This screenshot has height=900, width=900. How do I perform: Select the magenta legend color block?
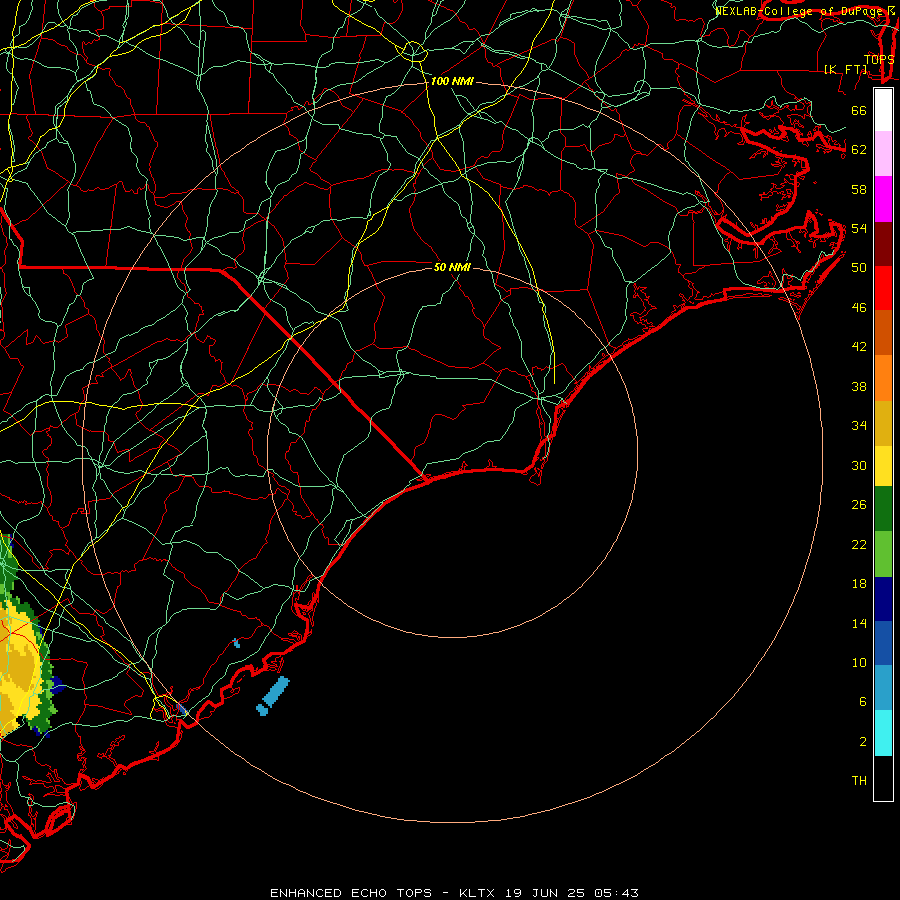883,199
